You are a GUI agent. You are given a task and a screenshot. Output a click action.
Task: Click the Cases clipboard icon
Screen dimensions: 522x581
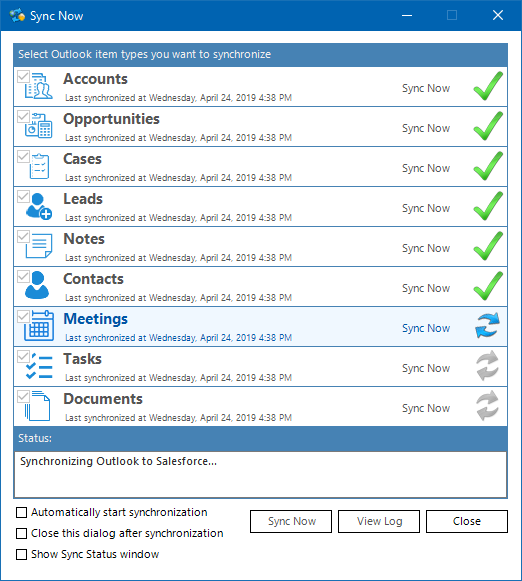pyautogui.click(x=39, y=166)
